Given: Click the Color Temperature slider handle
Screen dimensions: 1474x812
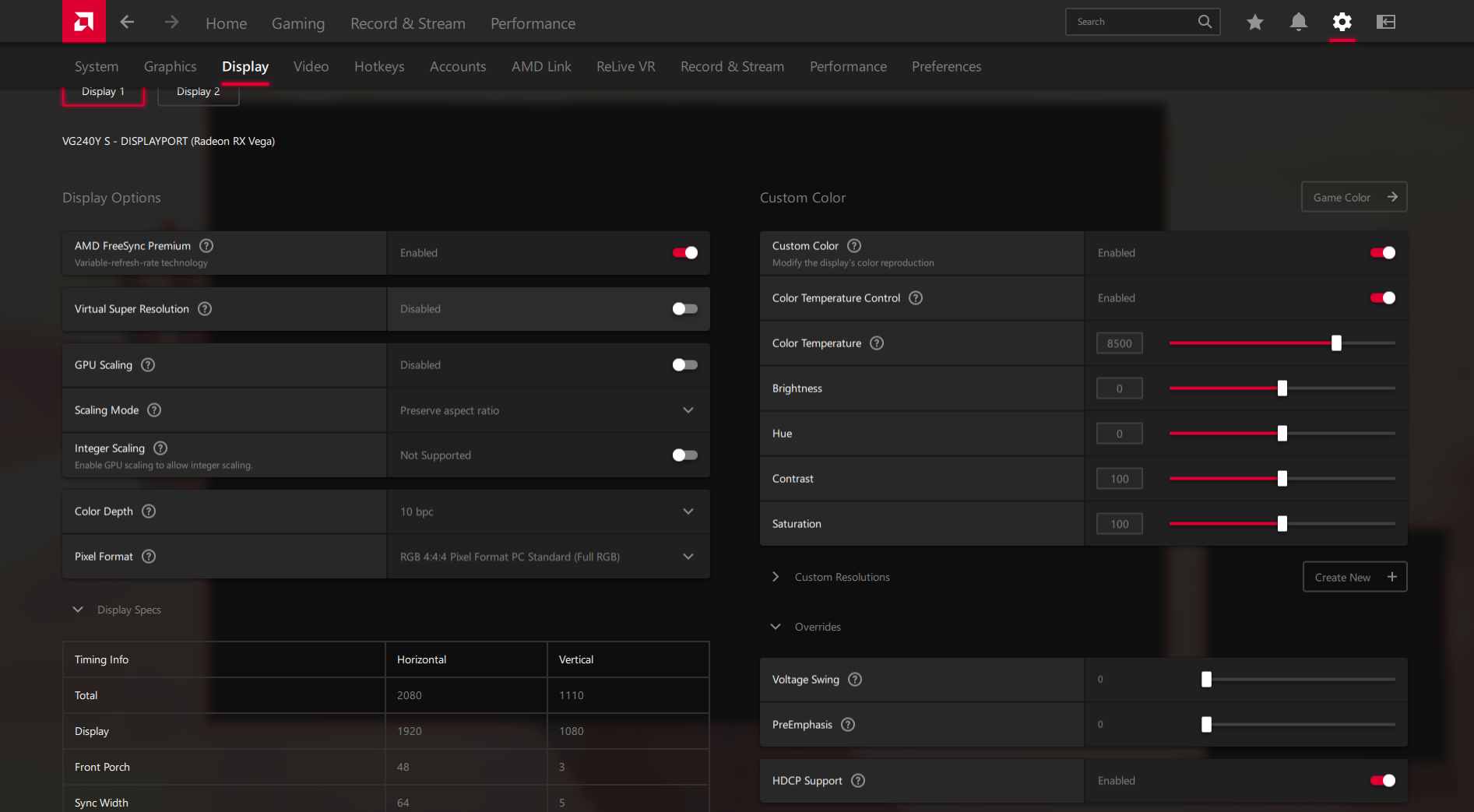Looking at the screenshot, I should tap(1336, 343).
